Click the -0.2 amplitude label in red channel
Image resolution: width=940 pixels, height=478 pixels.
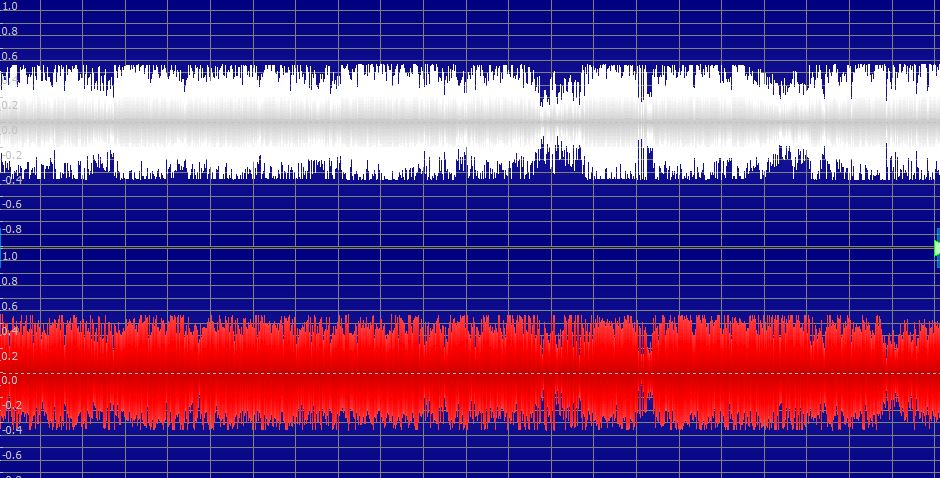point(11,405)
